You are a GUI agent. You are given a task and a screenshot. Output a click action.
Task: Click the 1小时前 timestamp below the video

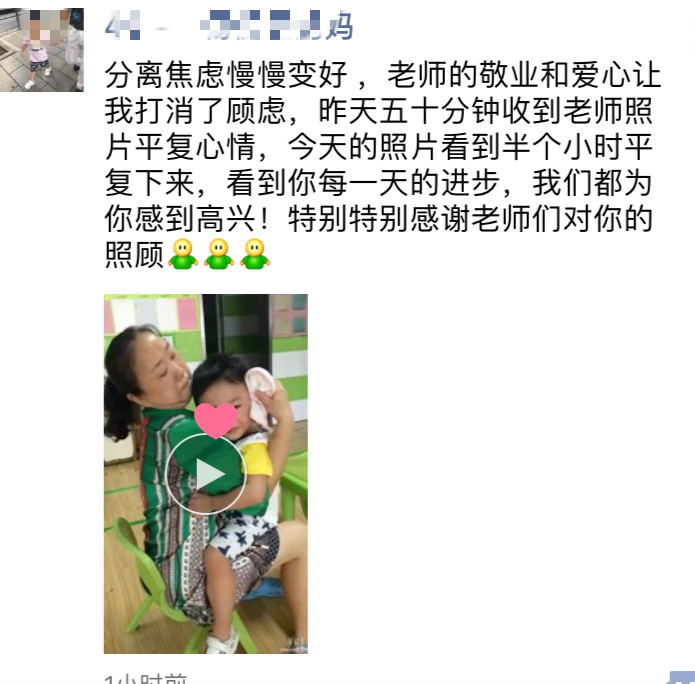146,679
